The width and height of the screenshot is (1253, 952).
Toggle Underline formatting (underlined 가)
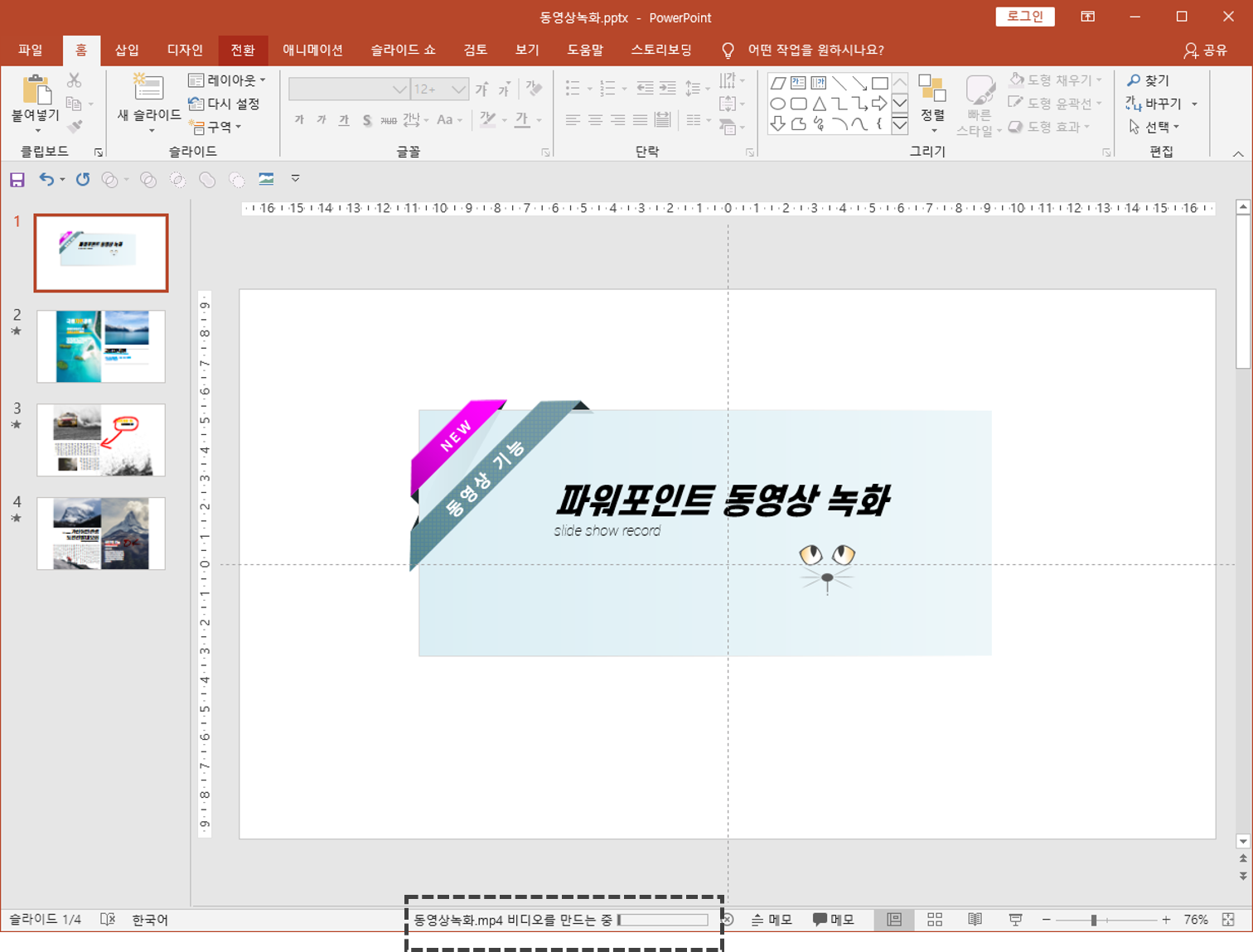pos(344,120)
